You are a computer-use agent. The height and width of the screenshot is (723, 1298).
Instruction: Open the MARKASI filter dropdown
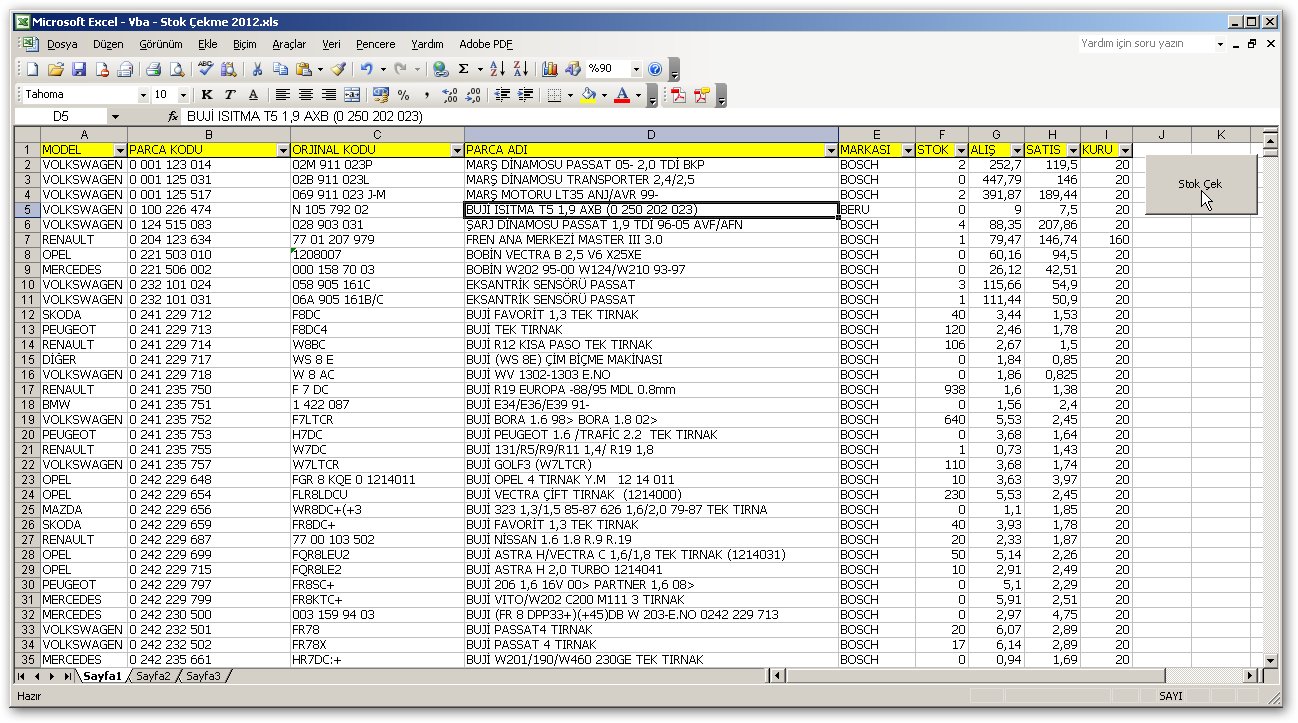pyautogui.click(x=907, y=150)
